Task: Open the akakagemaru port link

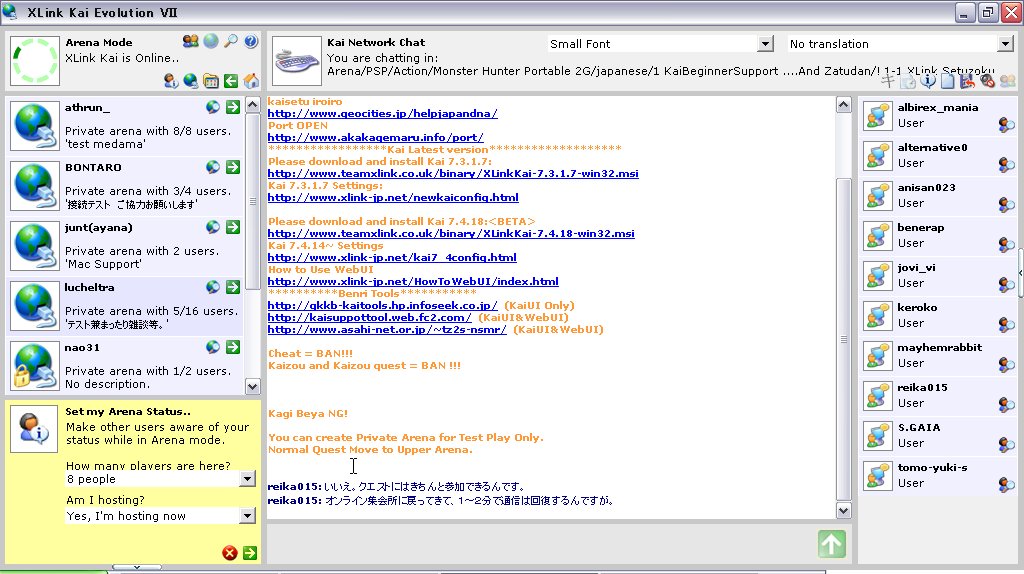Action: coord(376,138)
